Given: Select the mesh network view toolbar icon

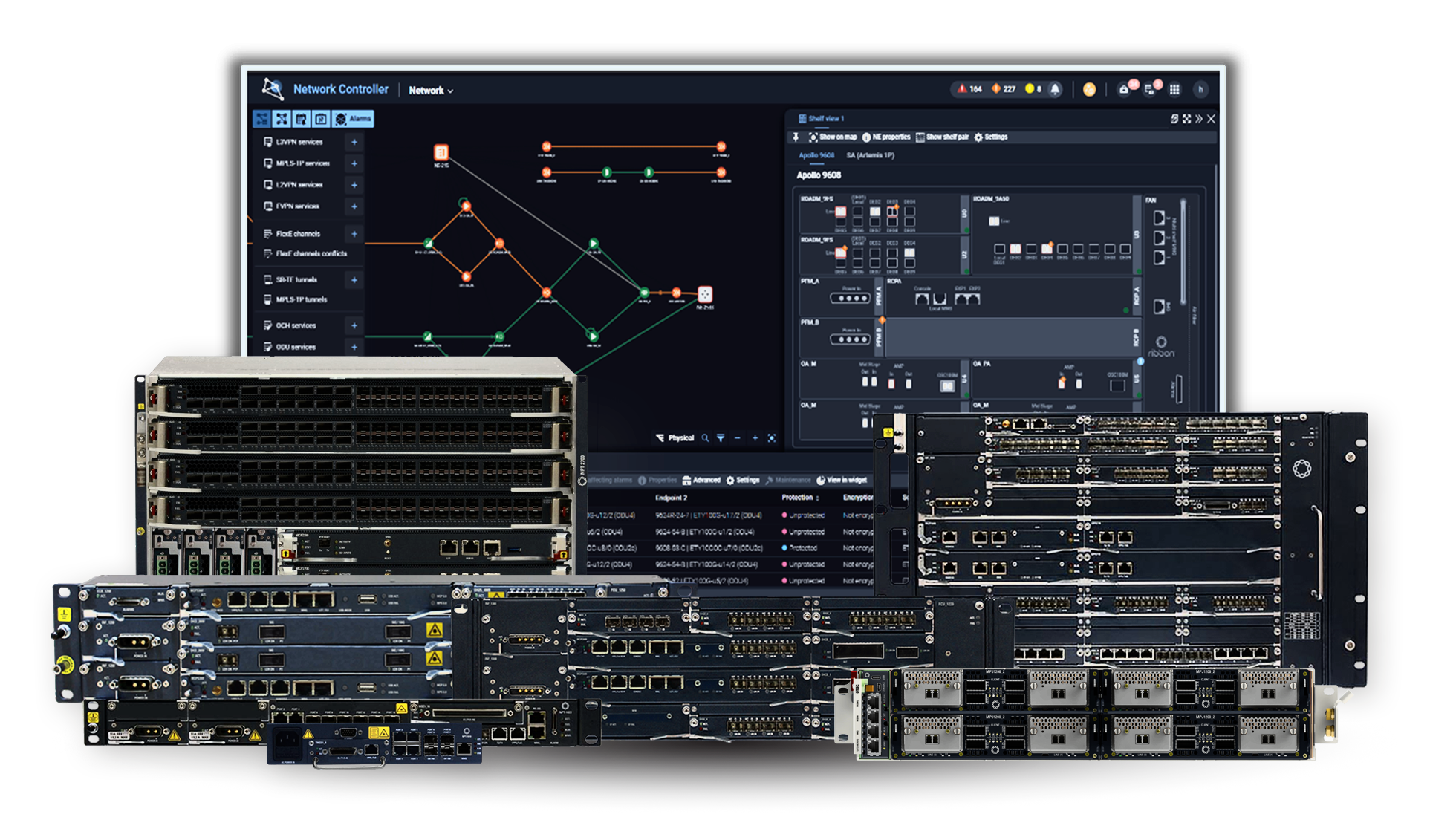Looking at the screenshot, I should tap(282, 119).
